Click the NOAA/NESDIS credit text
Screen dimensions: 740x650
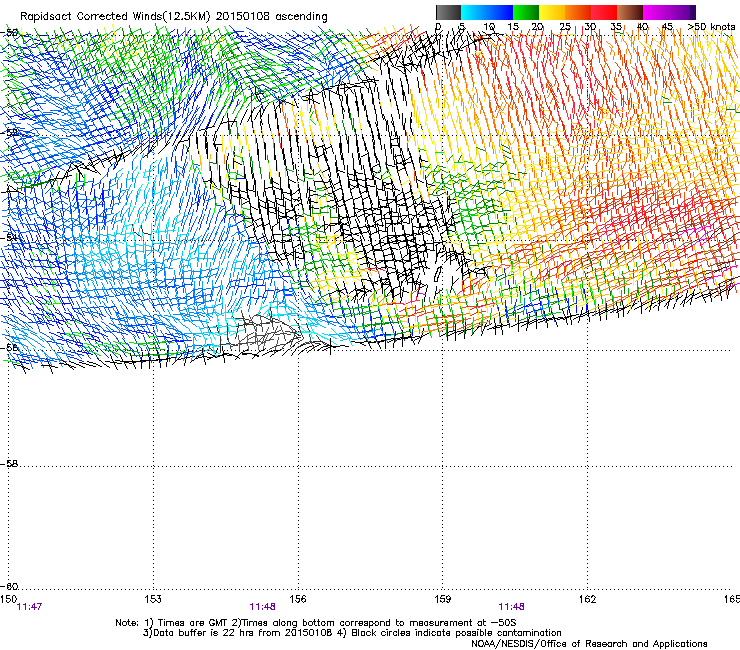(589, 644)
